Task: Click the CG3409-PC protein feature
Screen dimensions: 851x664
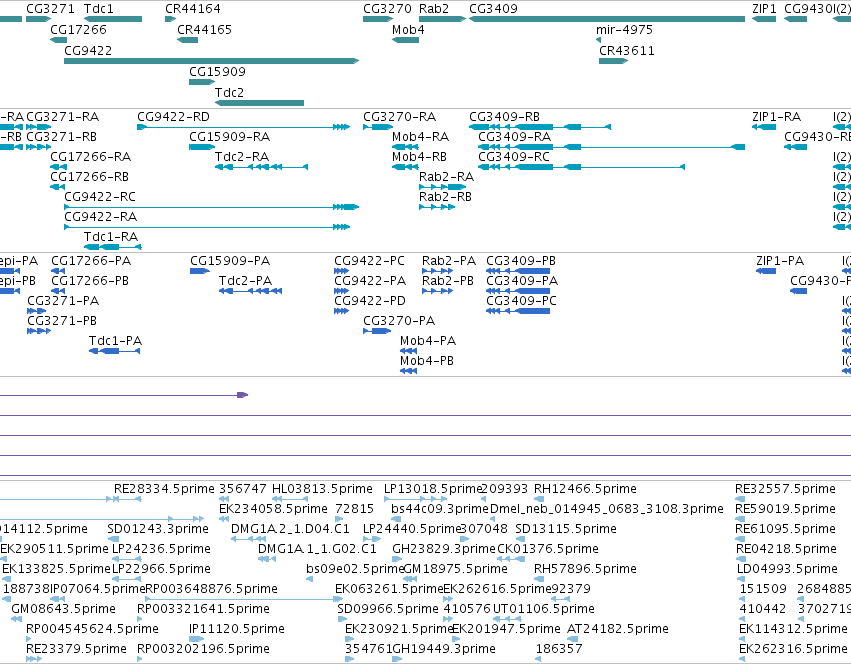Action: (518, 311)
